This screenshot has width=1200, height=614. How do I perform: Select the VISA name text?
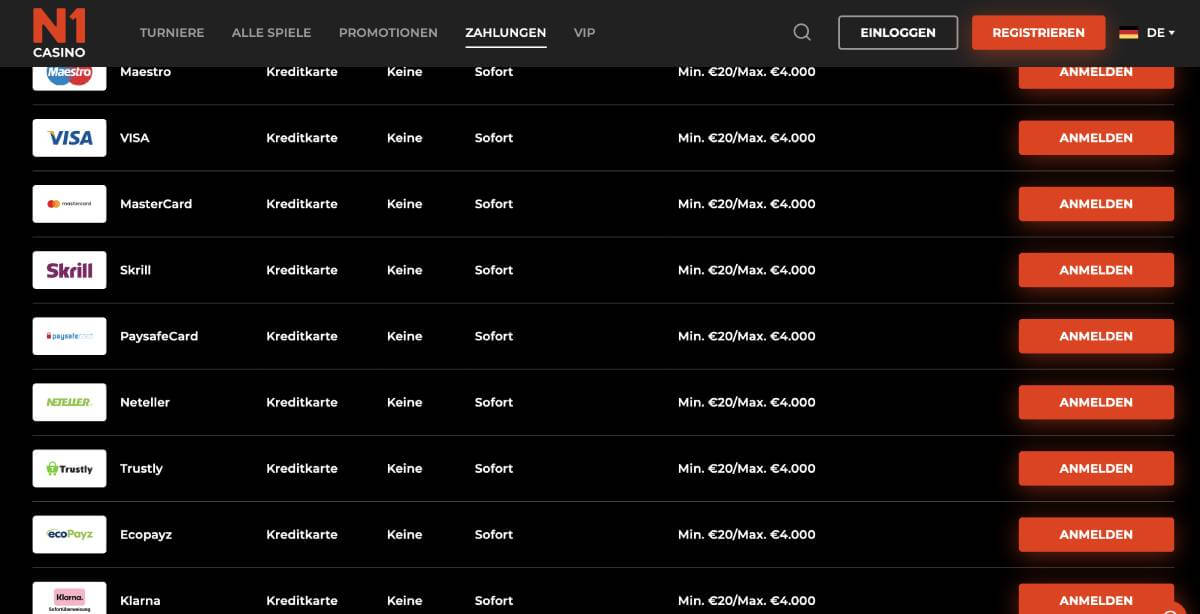tap(134, 138)
